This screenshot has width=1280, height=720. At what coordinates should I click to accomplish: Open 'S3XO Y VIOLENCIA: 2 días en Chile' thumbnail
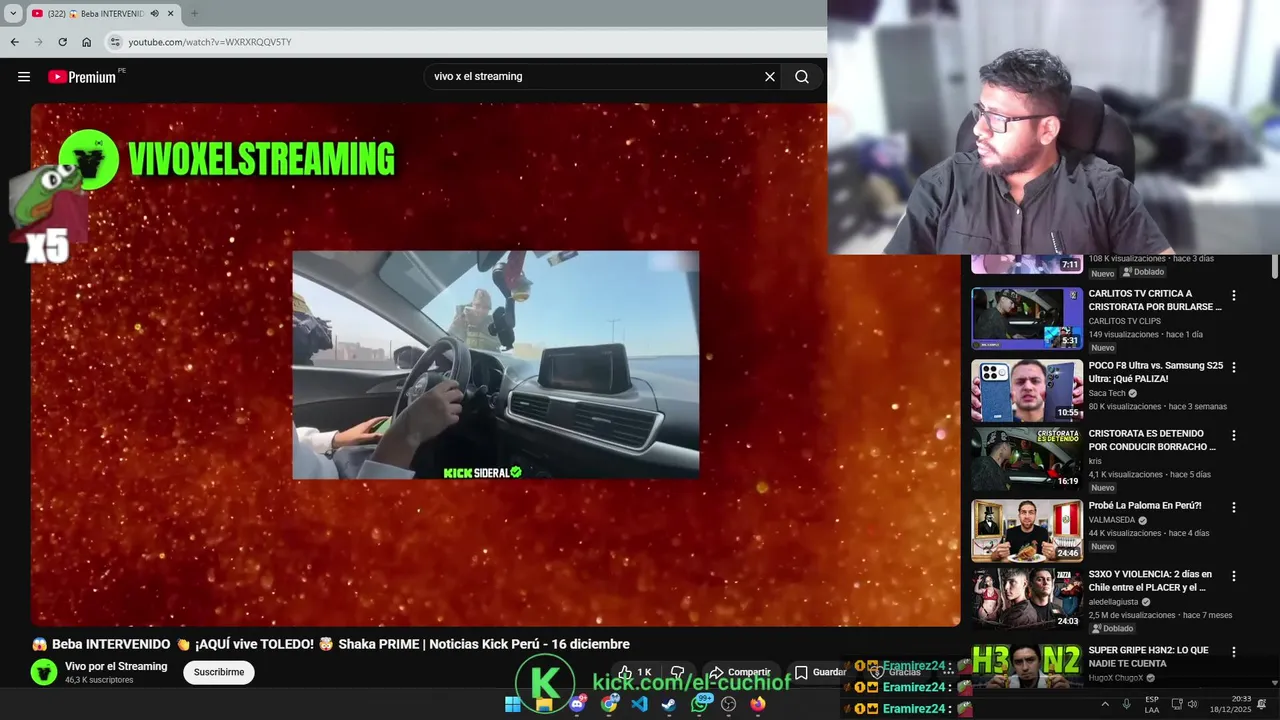[1027, 599]
